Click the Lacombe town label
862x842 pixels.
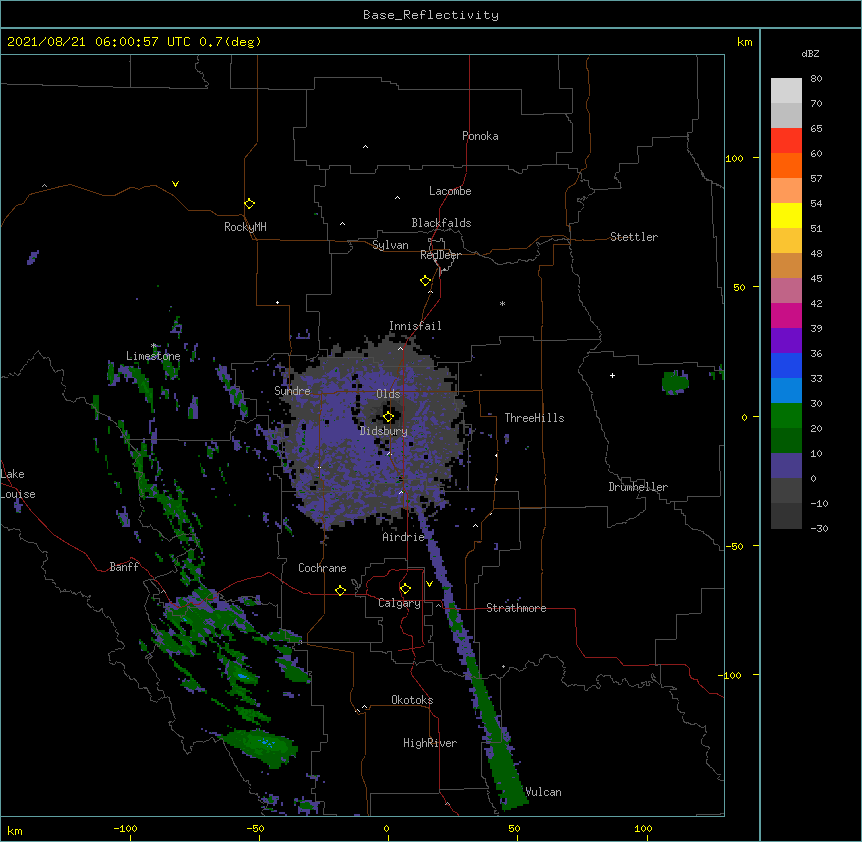pyautogui.click(x=450, y=191)
